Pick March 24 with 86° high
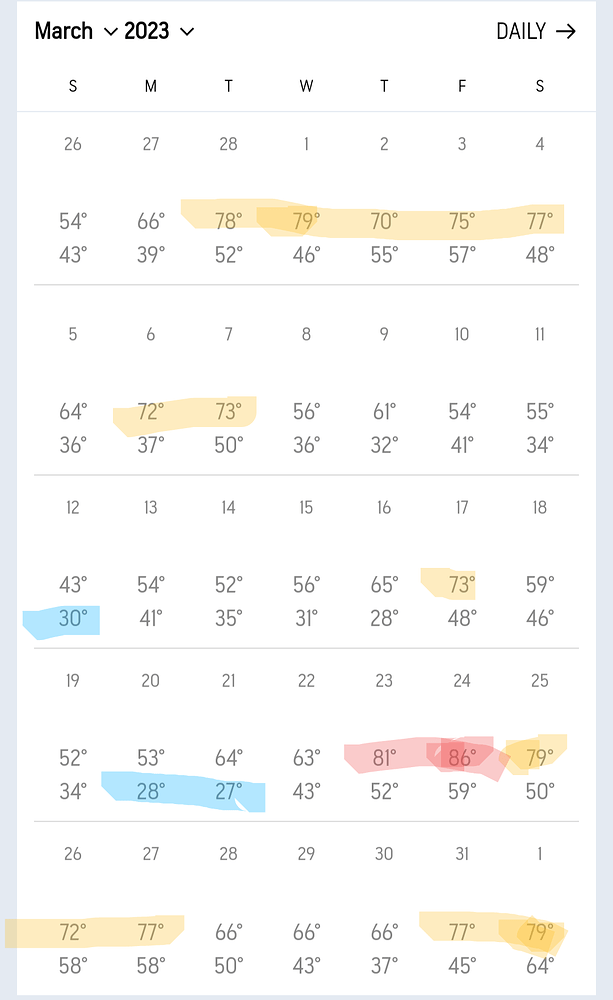This screenshot has height=1000, width=613. pos(462,738)
